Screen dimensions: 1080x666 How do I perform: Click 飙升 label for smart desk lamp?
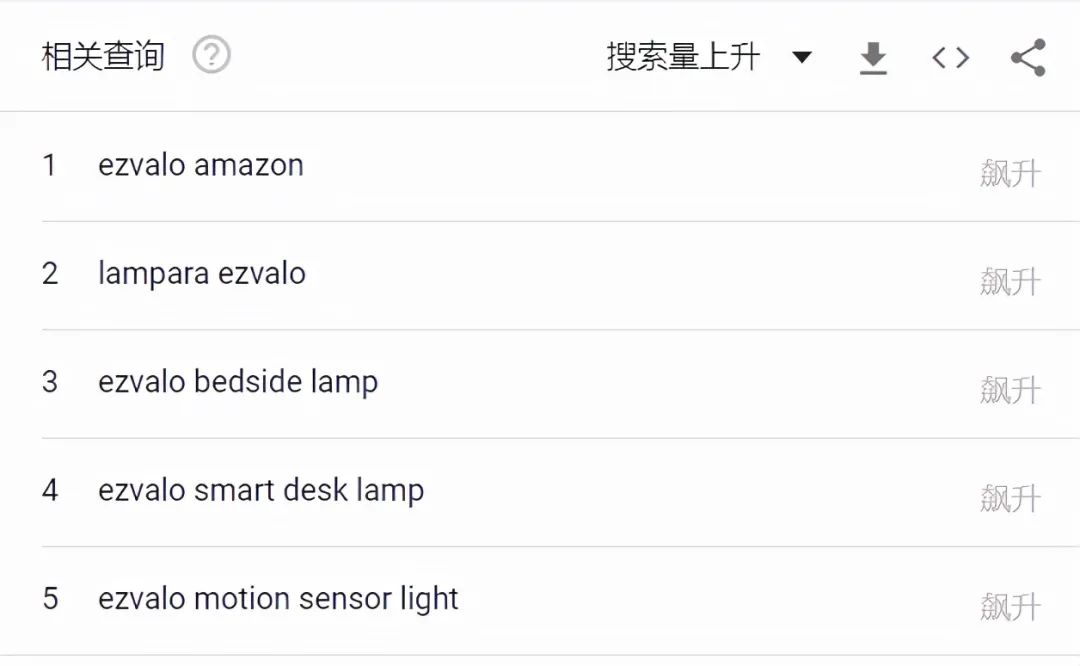point(1010,498)
